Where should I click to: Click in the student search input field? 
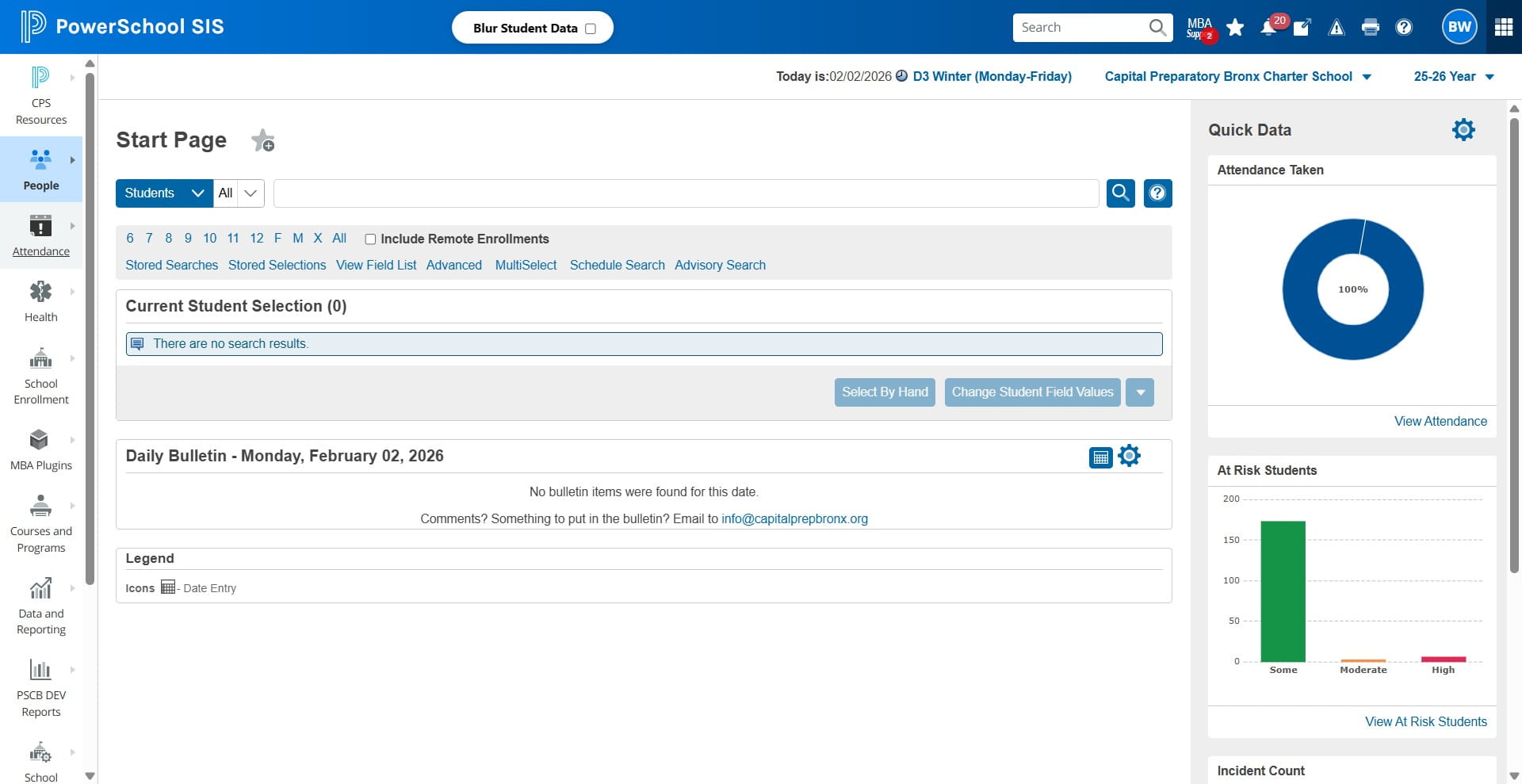[x=686, y=193]
